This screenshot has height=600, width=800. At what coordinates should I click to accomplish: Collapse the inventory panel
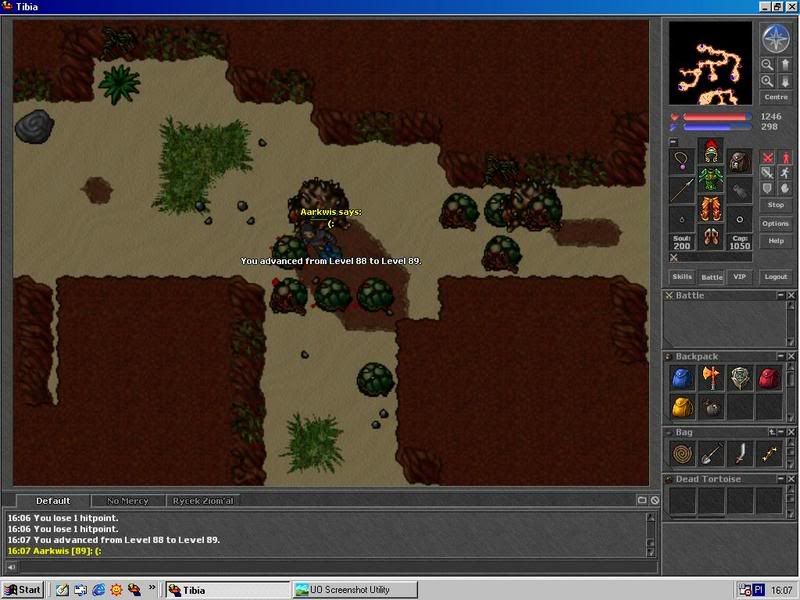pos(673,142)
